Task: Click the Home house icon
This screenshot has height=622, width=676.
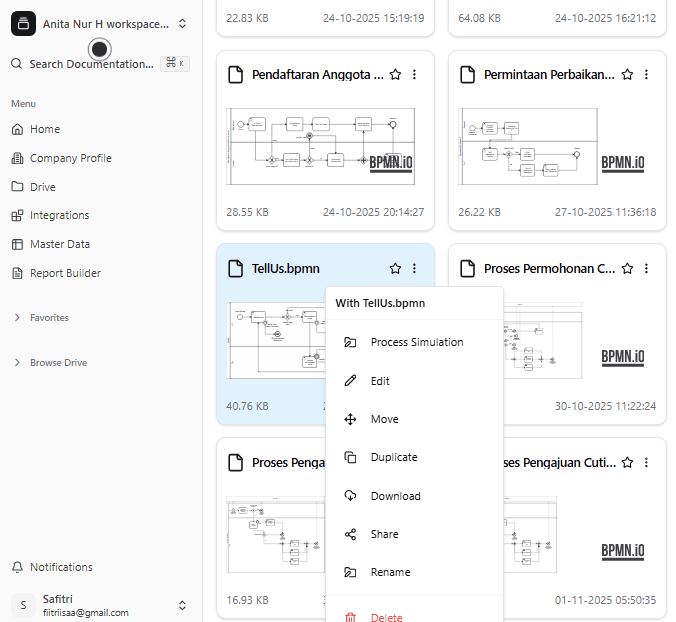Action: (17, 129)
